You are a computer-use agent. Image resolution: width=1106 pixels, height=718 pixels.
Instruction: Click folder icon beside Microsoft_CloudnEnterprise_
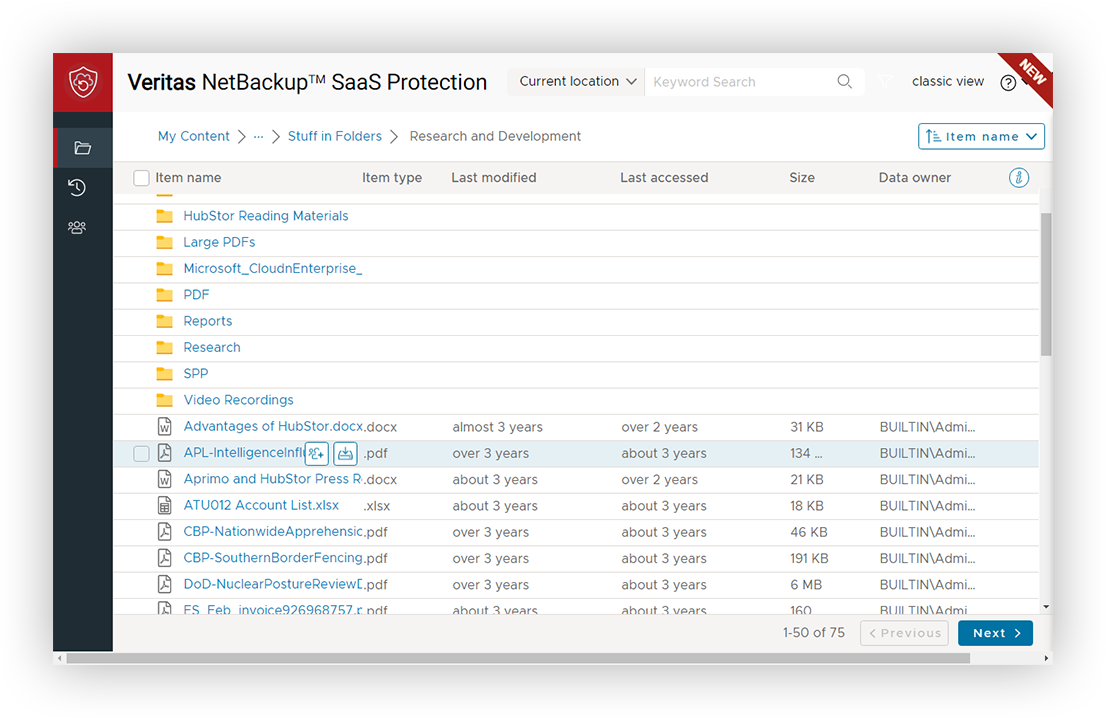(x=164, y=268)
